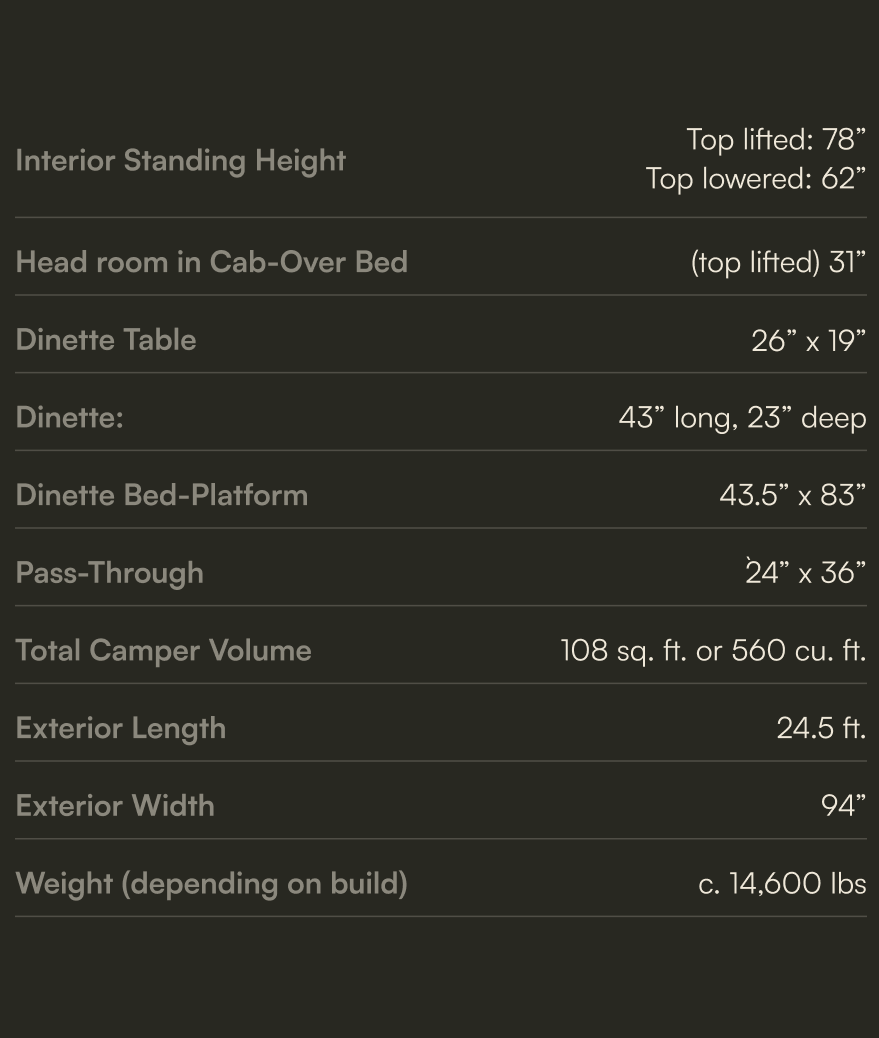
Task: Click the Pass-Through label
Action: click(110, 573)
